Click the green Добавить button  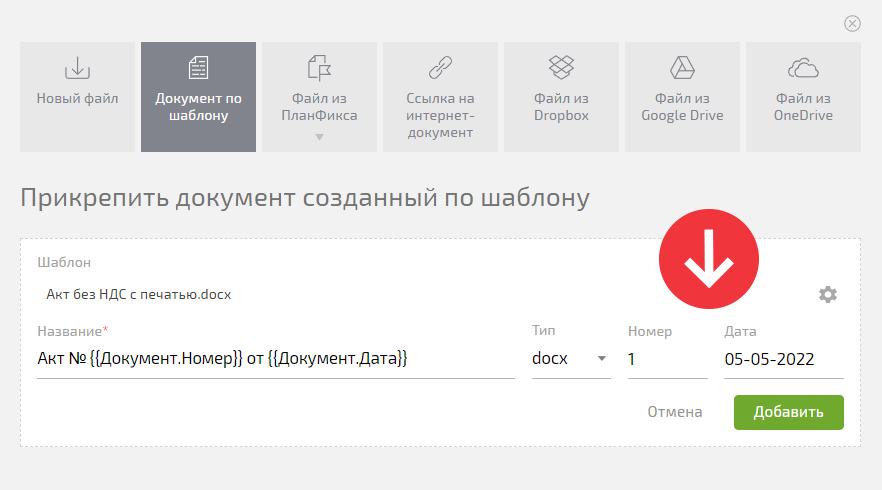click(789, 412)
